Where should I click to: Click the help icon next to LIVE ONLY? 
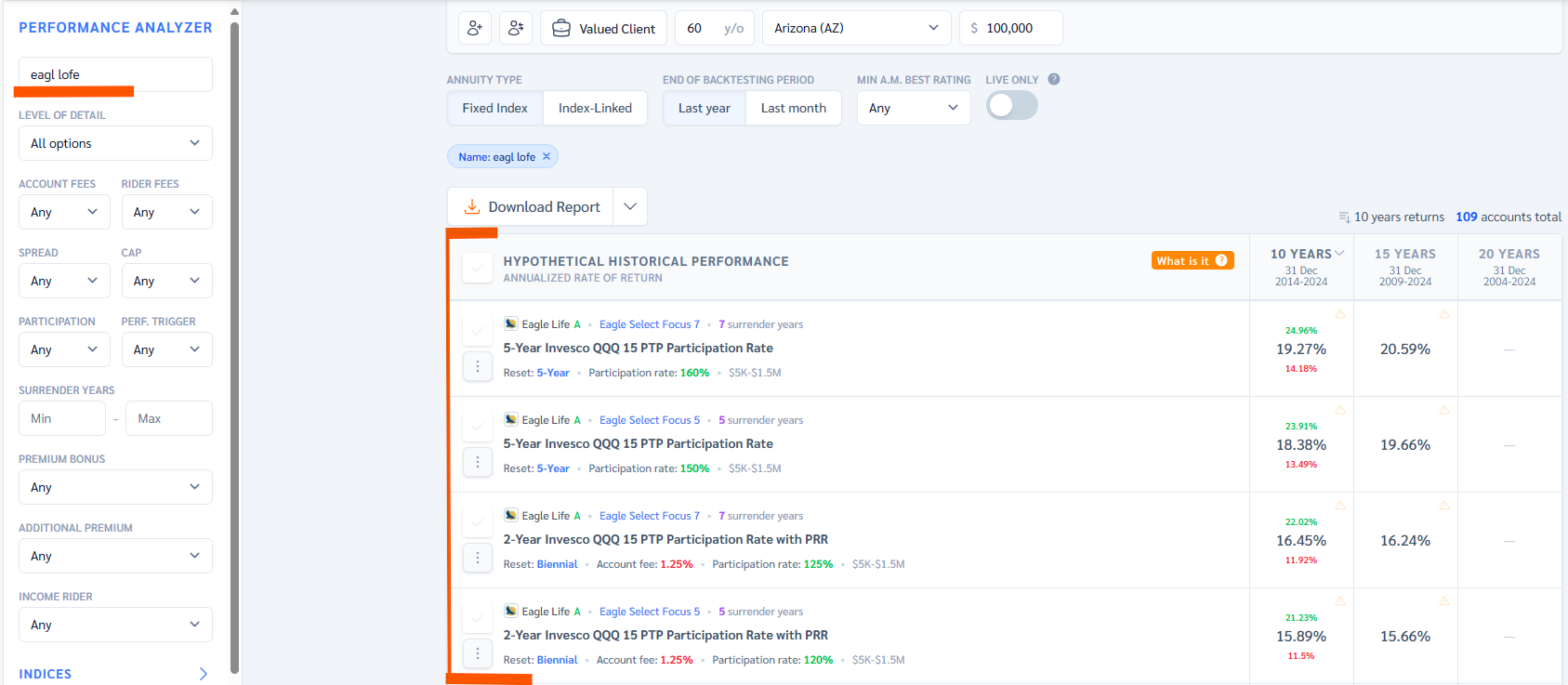click(x=1054, y=79)
